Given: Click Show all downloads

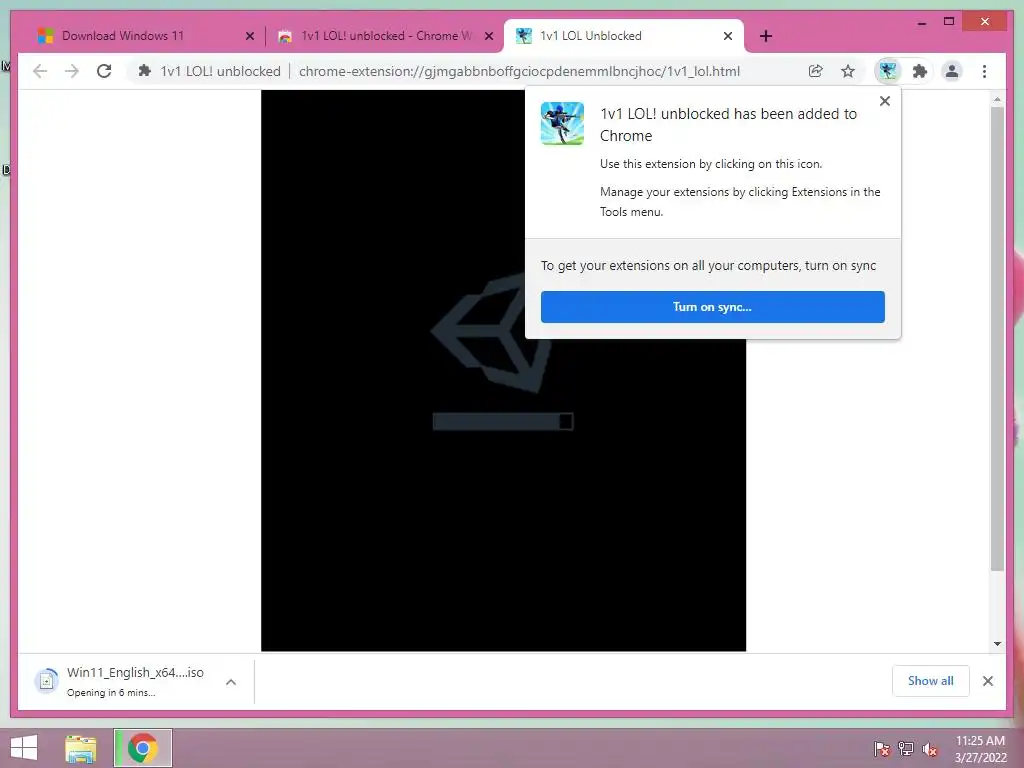Looking at the screenshot, I should tap(931, 680).
